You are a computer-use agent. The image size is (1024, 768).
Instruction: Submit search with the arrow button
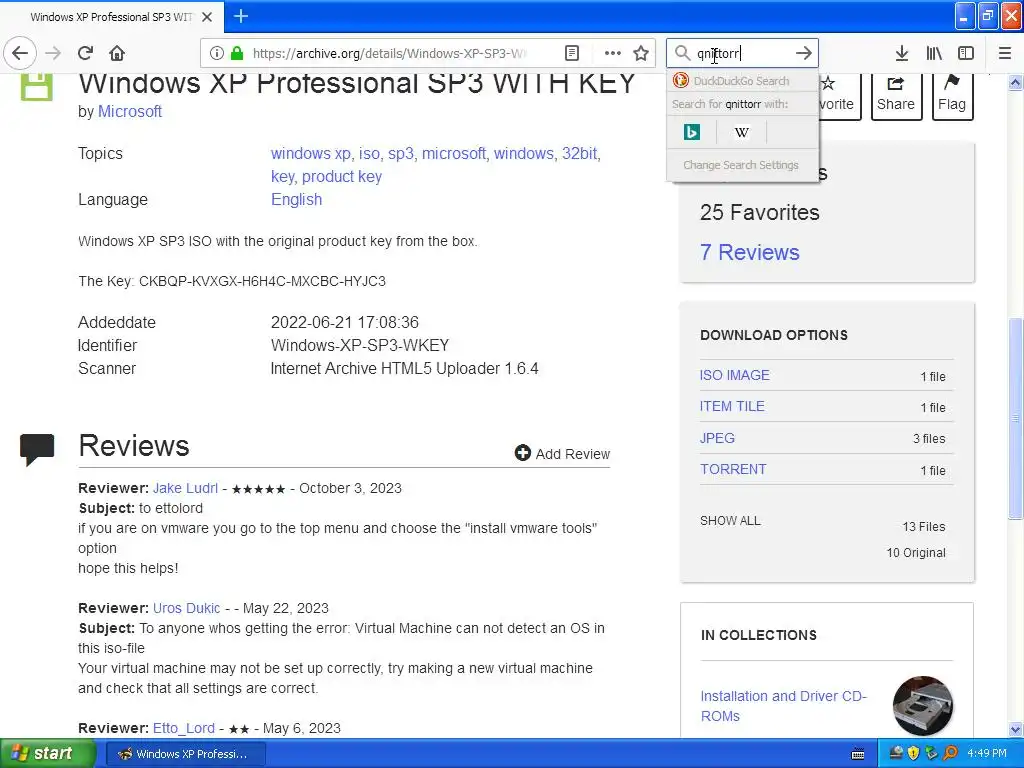pyautogui.click(x=804, y=53)
